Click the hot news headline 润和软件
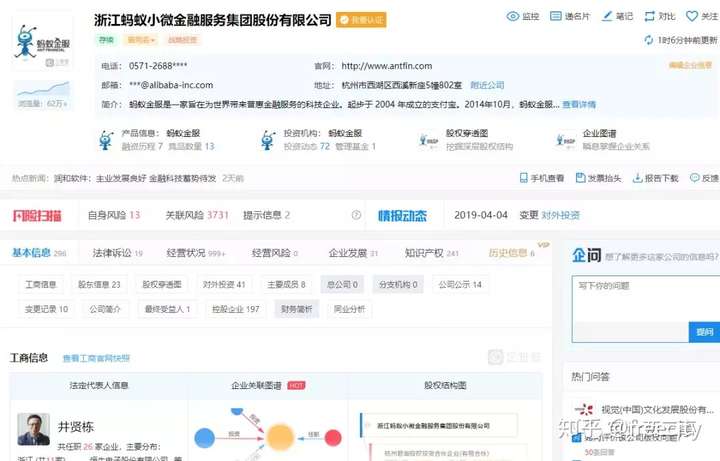This screenshot has height=461, width=720. [135, 178]
